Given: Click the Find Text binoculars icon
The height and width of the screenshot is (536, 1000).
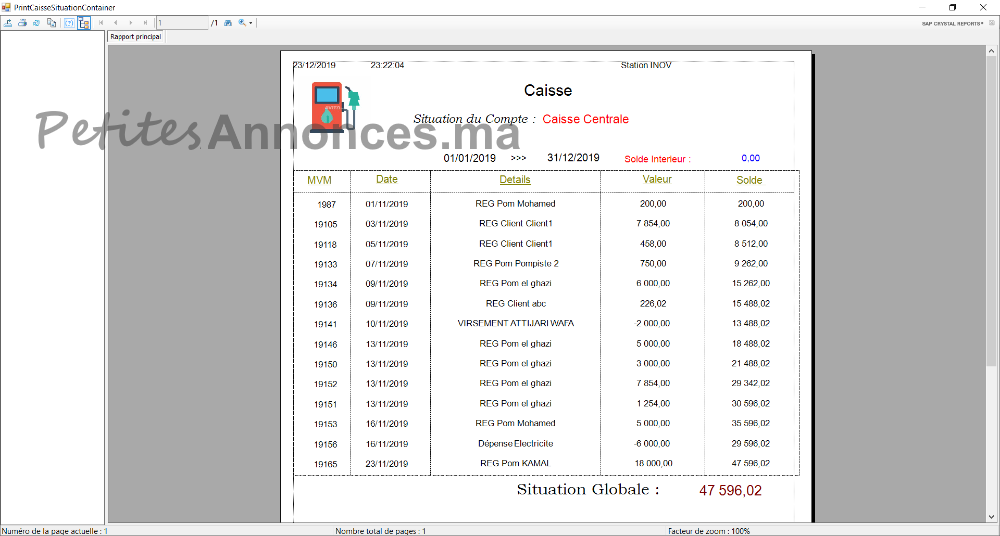Looking at the screenshot, I should pos(228,23).
